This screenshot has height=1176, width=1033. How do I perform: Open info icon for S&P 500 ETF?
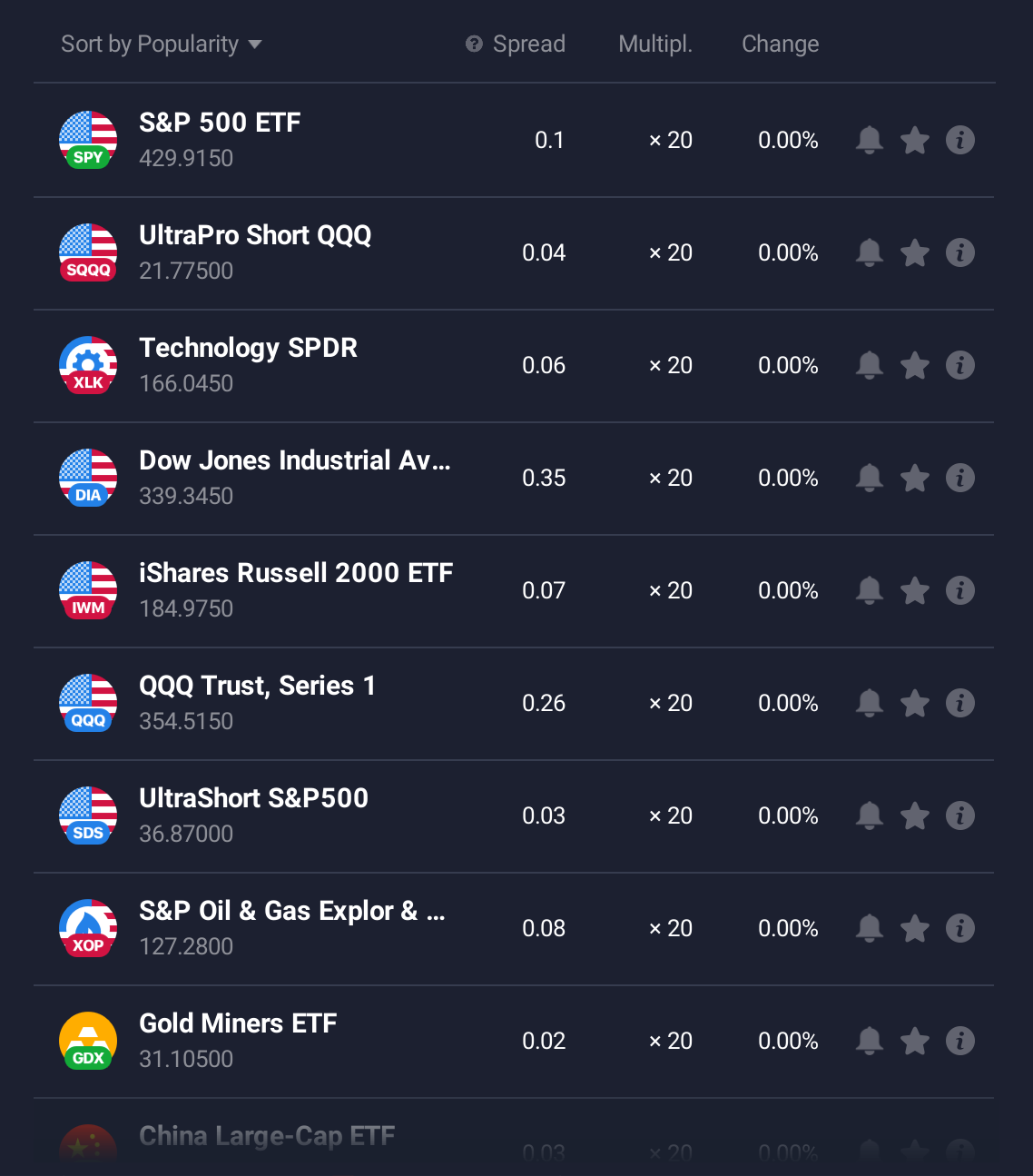point(959,140)
